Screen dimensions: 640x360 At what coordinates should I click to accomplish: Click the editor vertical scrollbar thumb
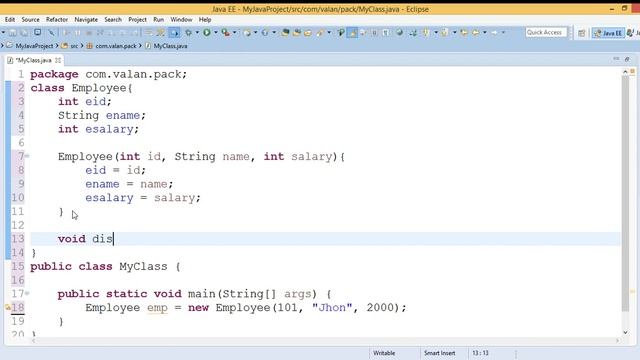tap(625, 194)
